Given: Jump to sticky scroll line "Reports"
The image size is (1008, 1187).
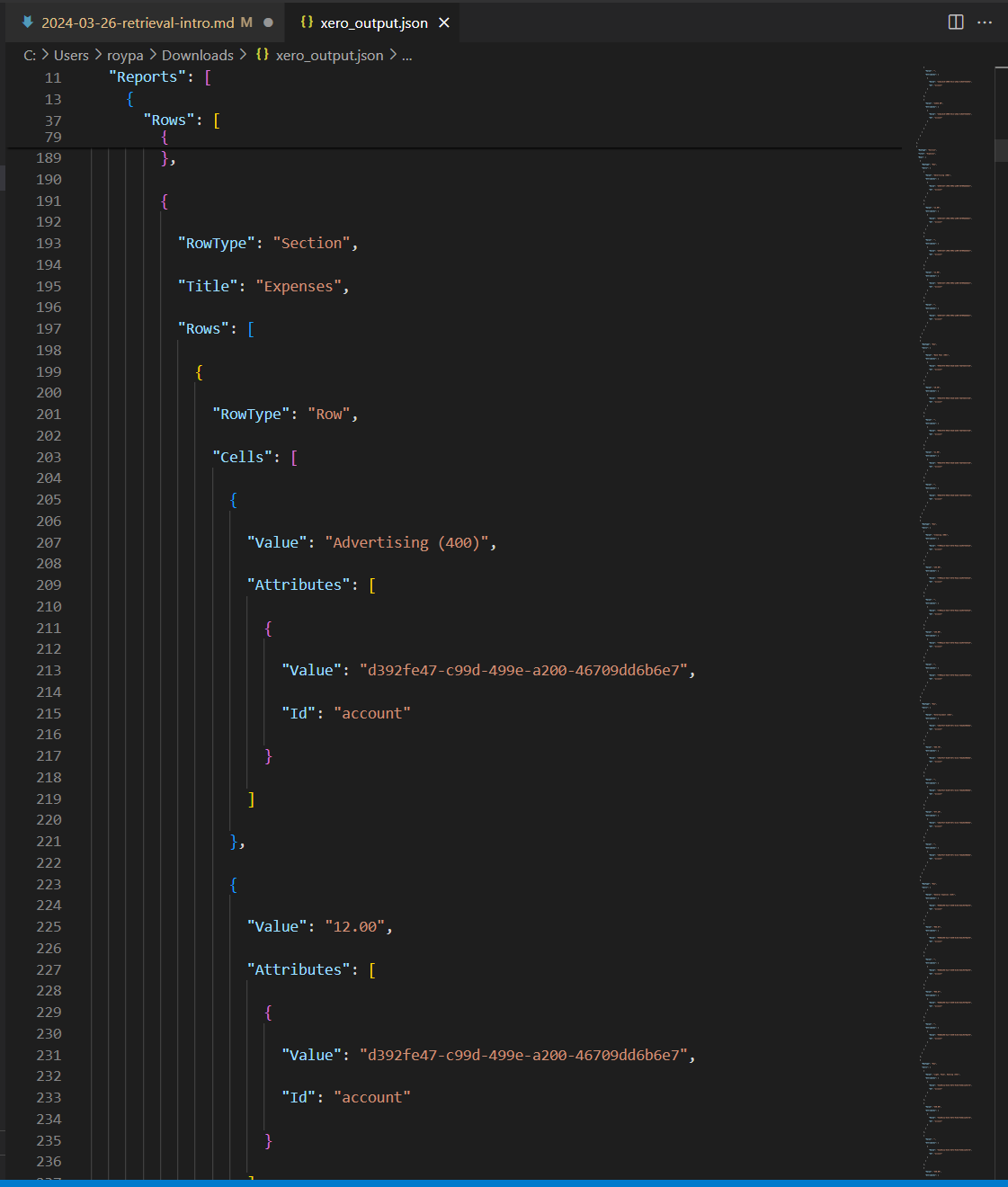Looking at the screenshot, I should pos(147,77).
